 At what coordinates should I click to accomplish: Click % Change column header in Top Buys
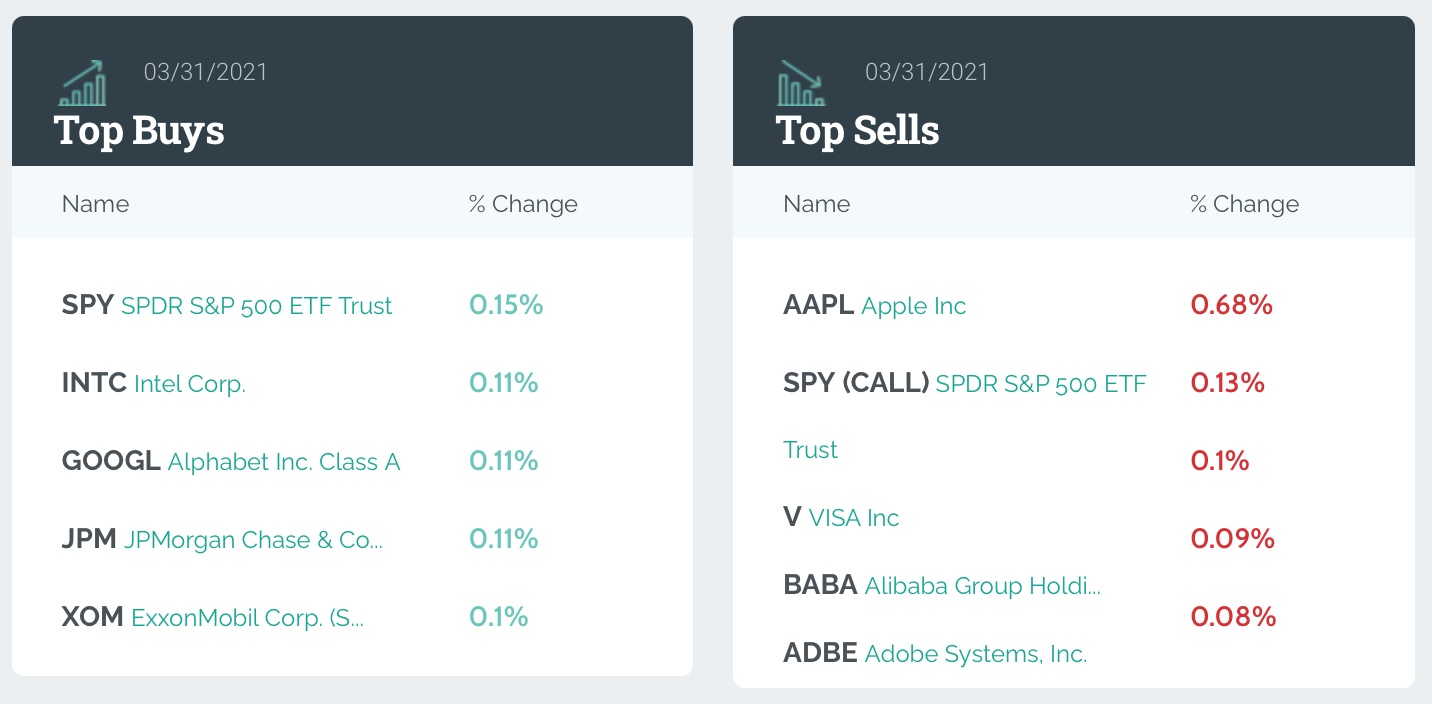523,204
